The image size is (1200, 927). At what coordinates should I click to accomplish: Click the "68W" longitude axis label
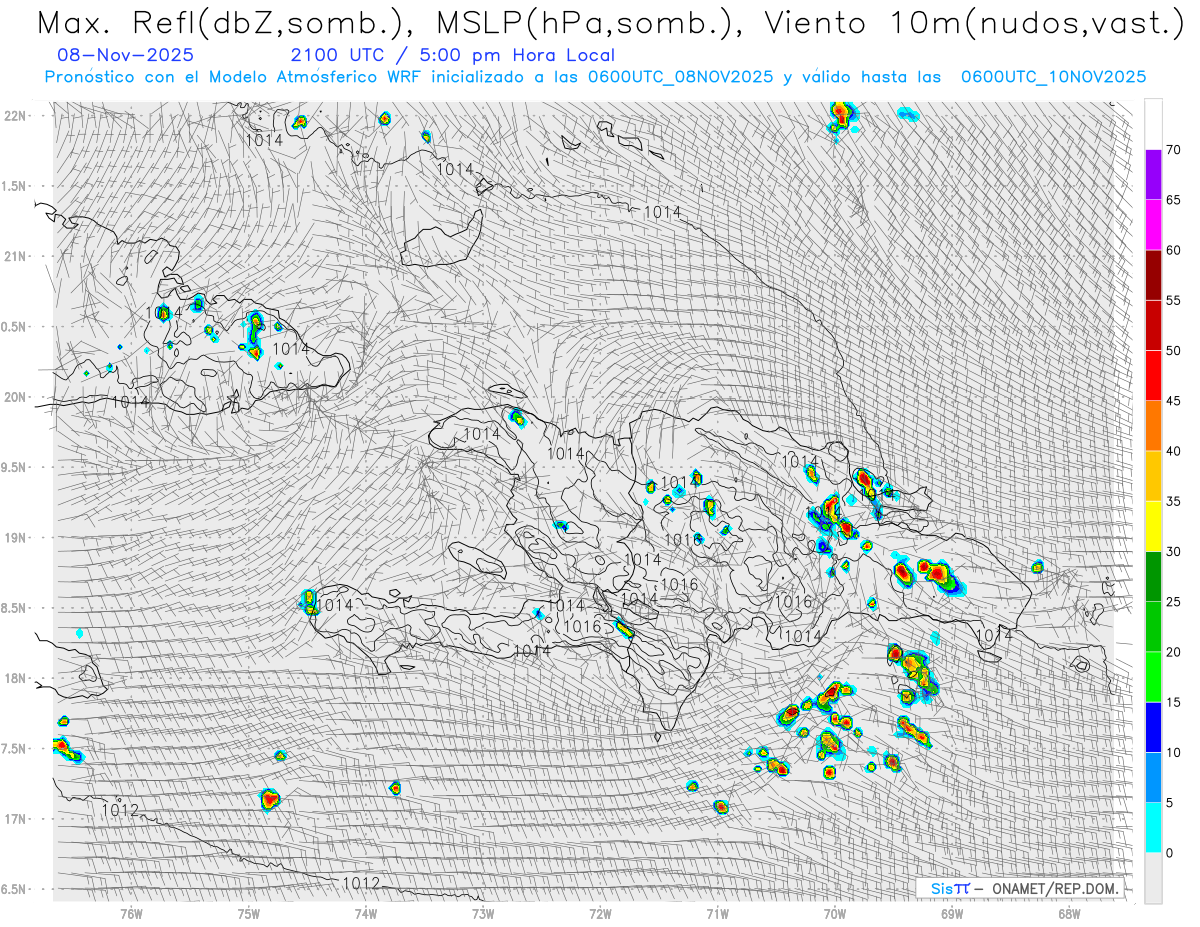(x=1069, y=913)
